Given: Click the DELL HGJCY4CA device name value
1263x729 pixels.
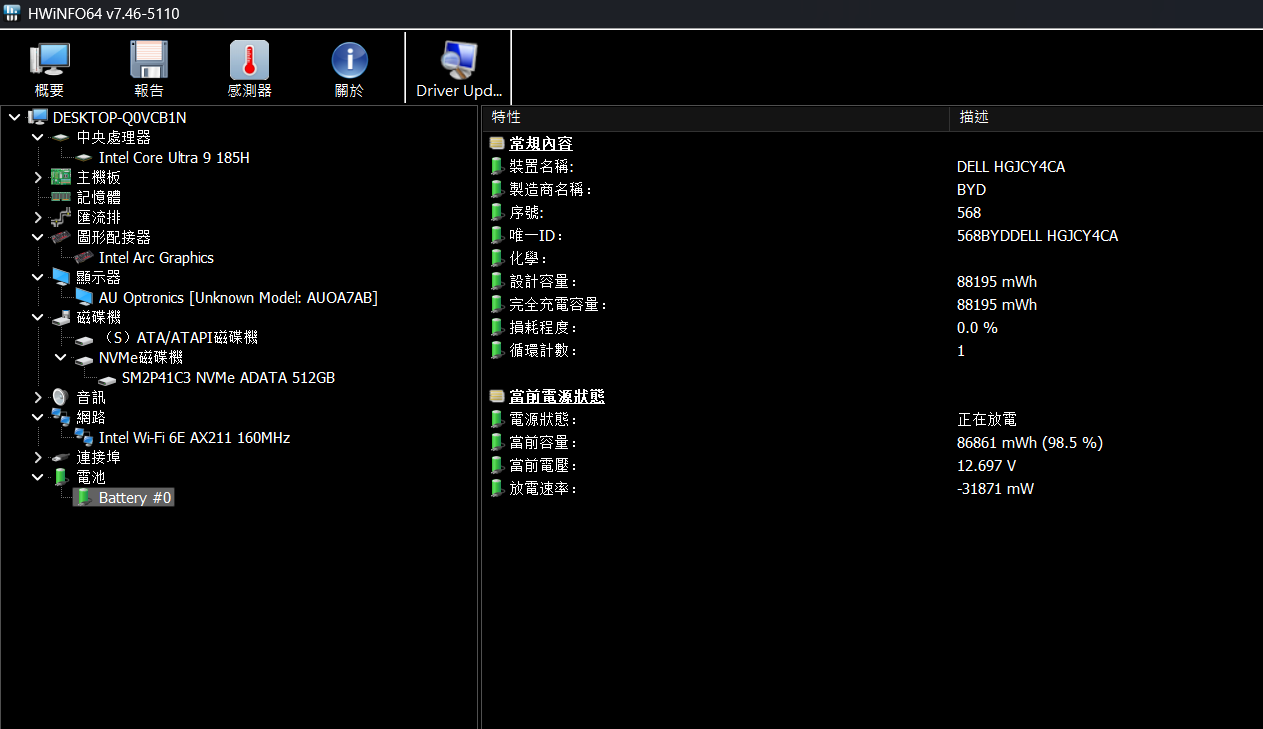Looking at the screenshot, I should click(x=1011, y=167).
